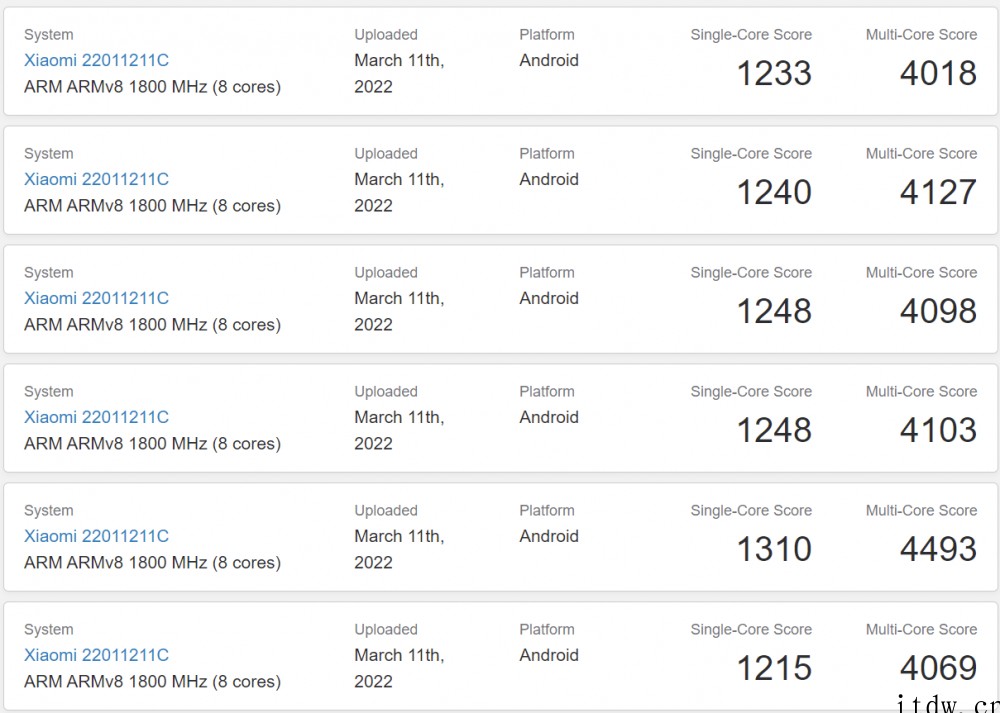The width and height of the screenshot is (1000, 713).
Task: Click the single-core score 1310
Action: pyautogui.click(x=774, y=549)
